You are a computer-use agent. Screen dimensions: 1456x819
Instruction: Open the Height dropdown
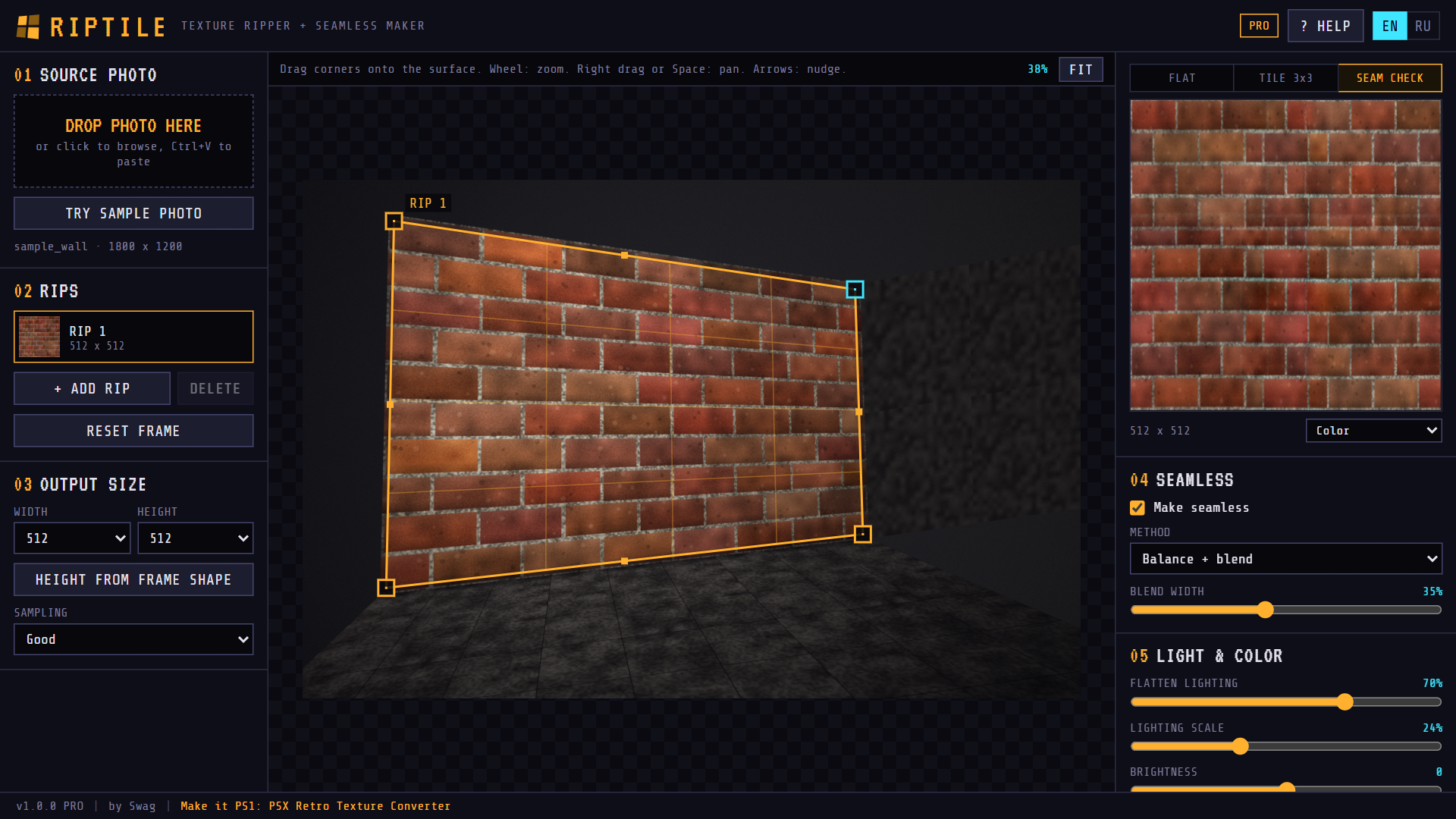pyautogui.click(x=195, y=538)
